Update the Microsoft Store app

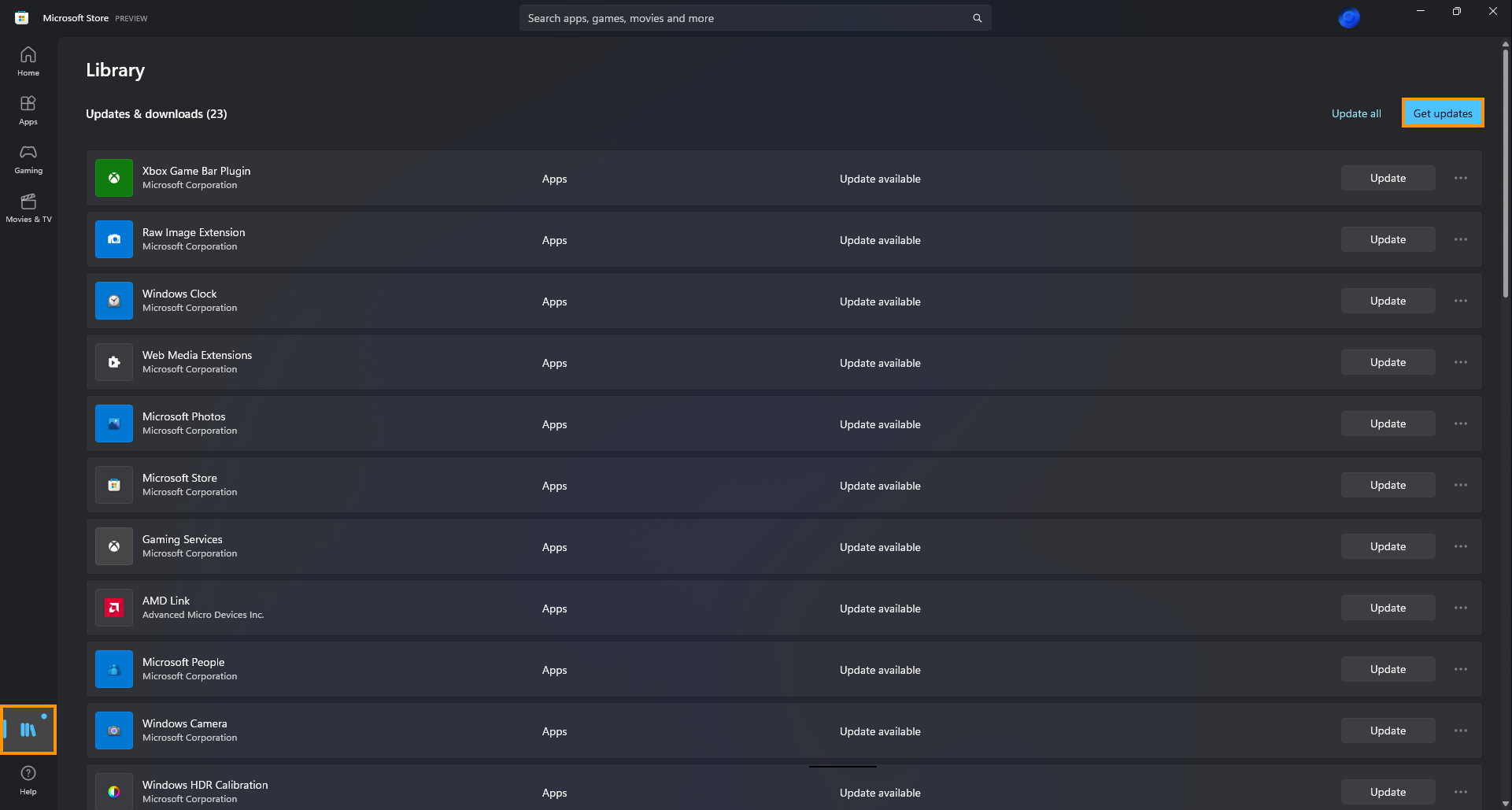click(1388, 485)
